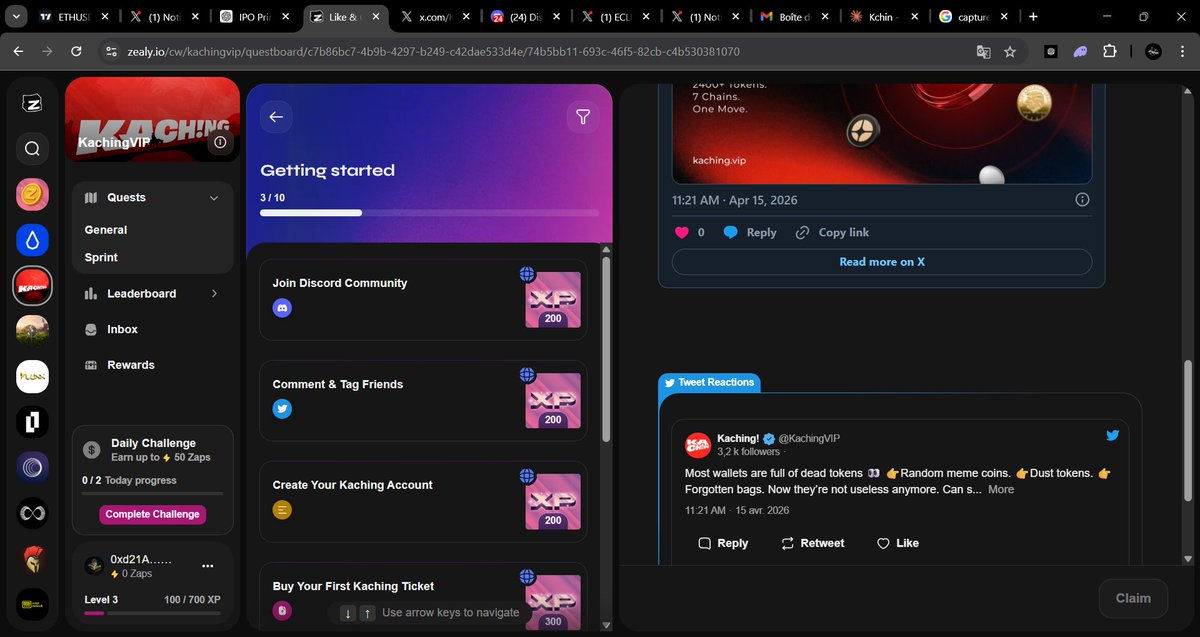This screenshot has height=637, width=1200.
Task: Open the infinity symbol community icon
Action: 32,514
